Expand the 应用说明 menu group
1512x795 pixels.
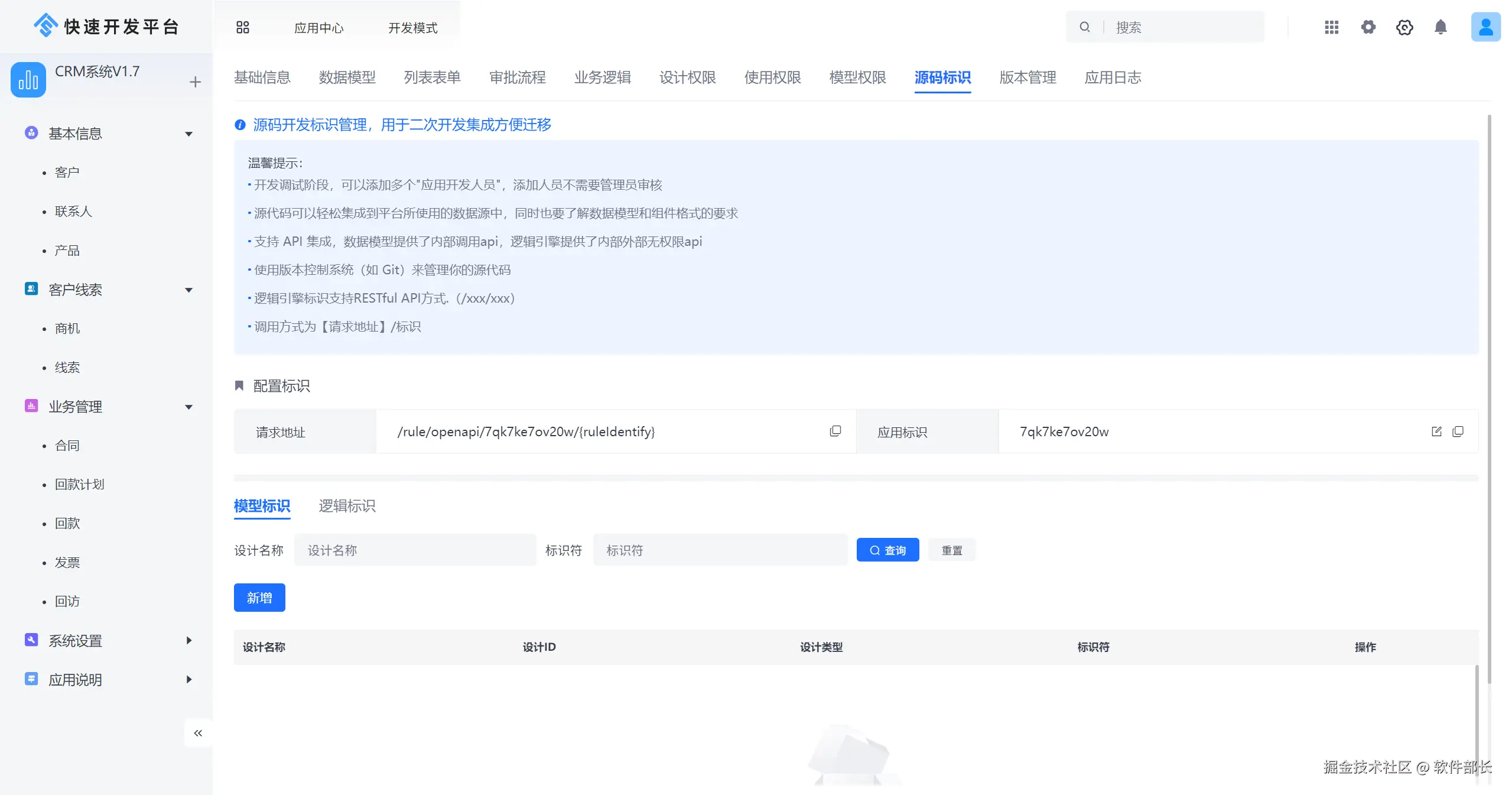coord(189,680)
